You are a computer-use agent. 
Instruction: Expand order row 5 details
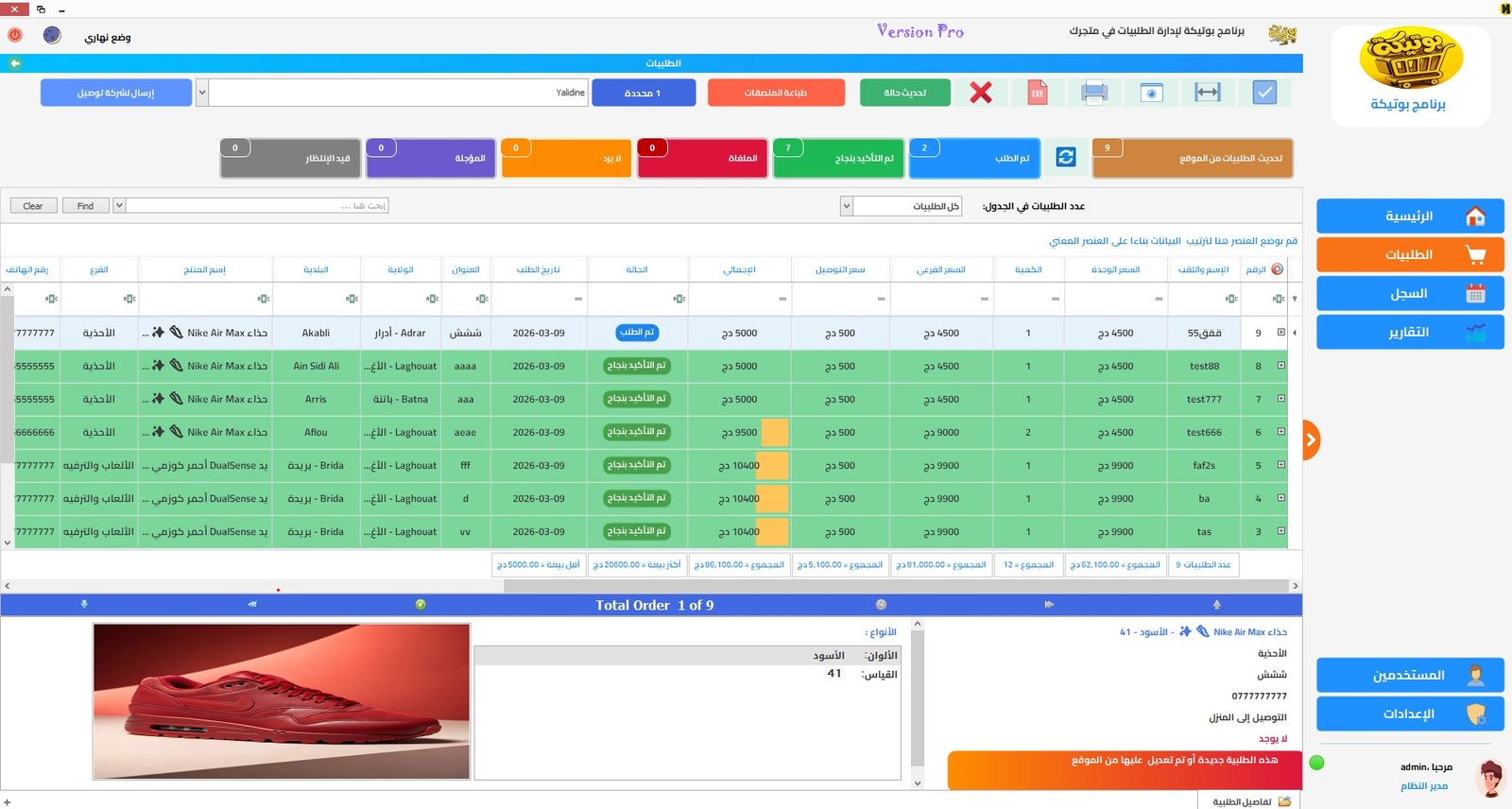coord(1281,465)
